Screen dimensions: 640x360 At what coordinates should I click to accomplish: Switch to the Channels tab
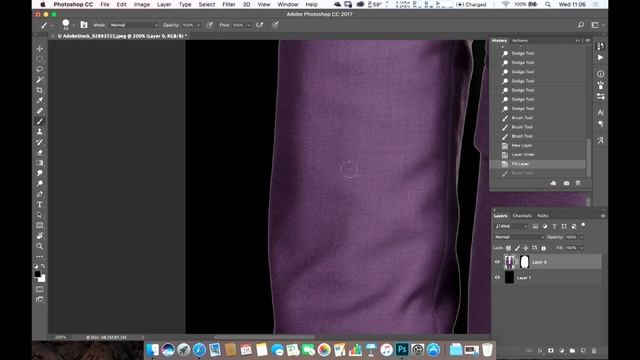(522, 216)
